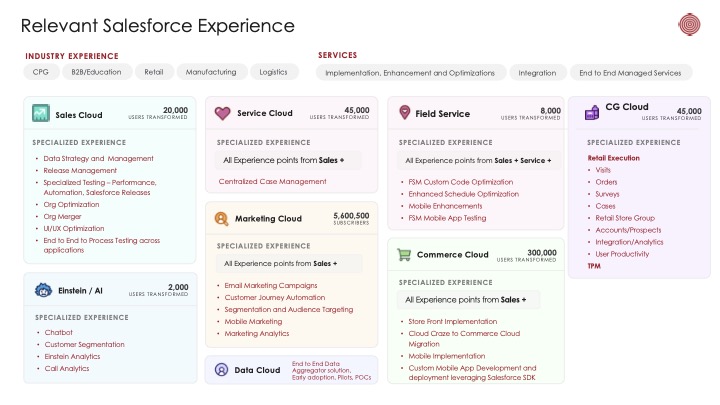
Task: Click the Centralized Case Management text
Action: (x=272, y=182)
